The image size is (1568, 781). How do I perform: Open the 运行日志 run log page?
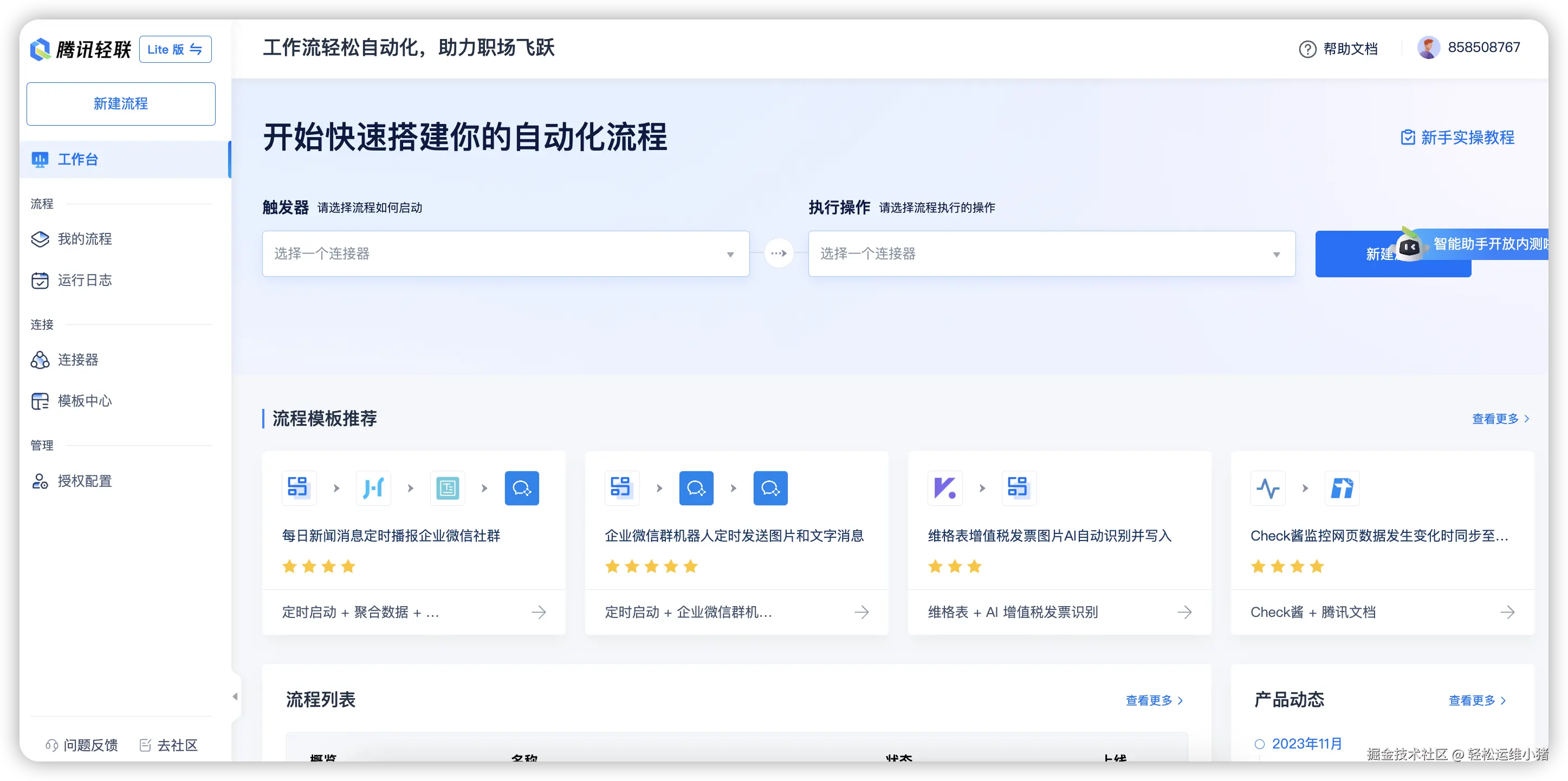[x=85, y=281]
